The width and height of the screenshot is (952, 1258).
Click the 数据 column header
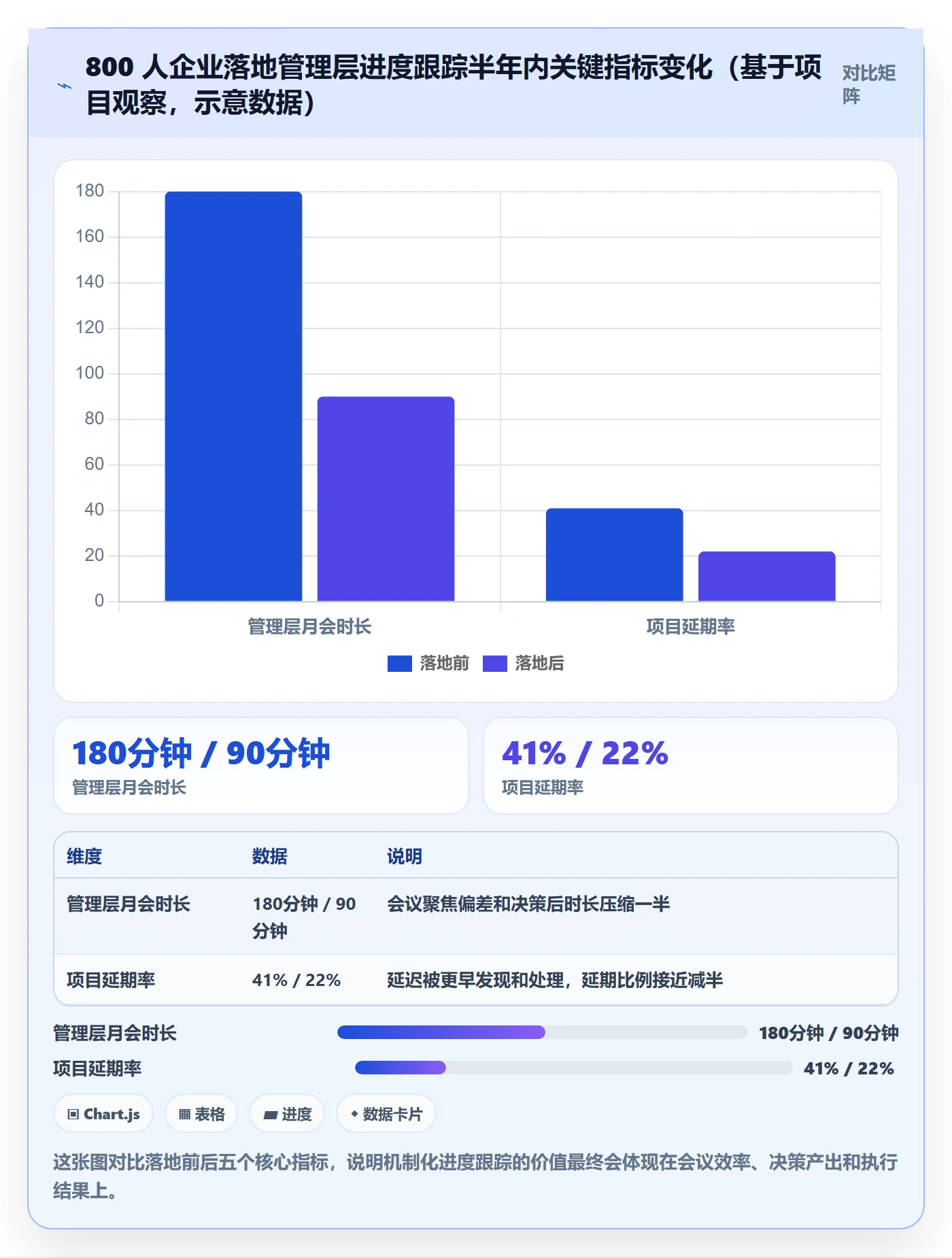coord(270,856)
